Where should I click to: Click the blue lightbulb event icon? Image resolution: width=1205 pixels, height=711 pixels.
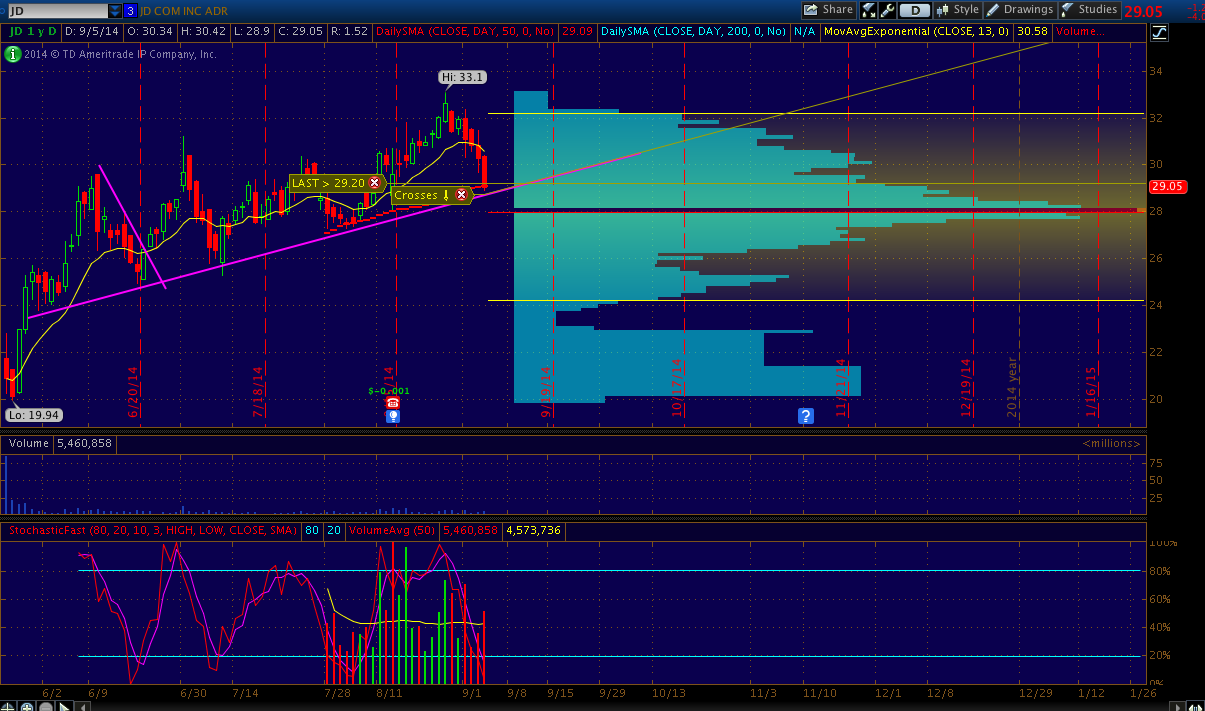pyautogui.click(x=393, y=416)
